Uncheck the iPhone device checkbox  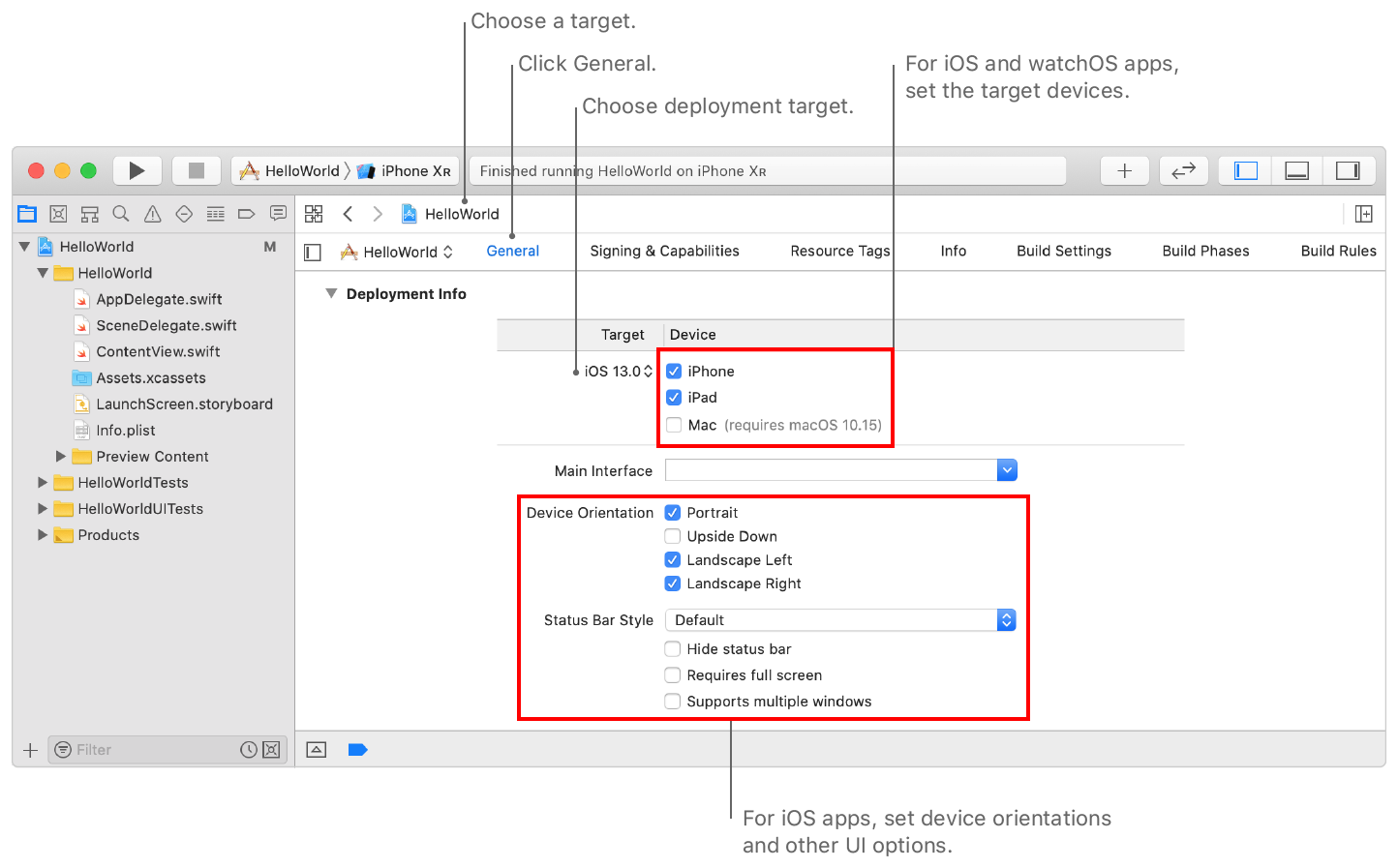pyautogui.click(x=674, y=371)
